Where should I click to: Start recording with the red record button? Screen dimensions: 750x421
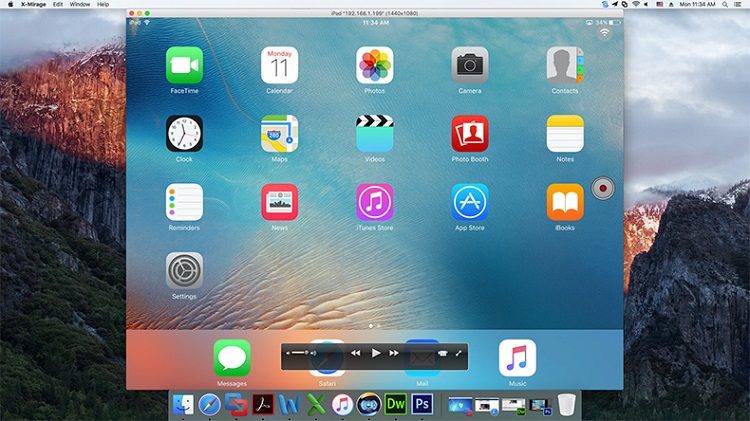[603, 188]
